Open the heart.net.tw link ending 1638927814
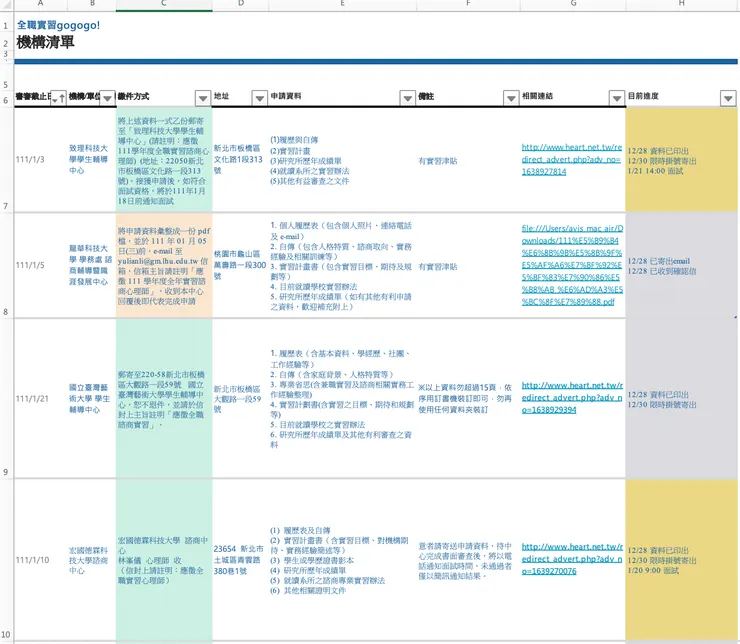The image size is (740, 644). click(572, 159)
